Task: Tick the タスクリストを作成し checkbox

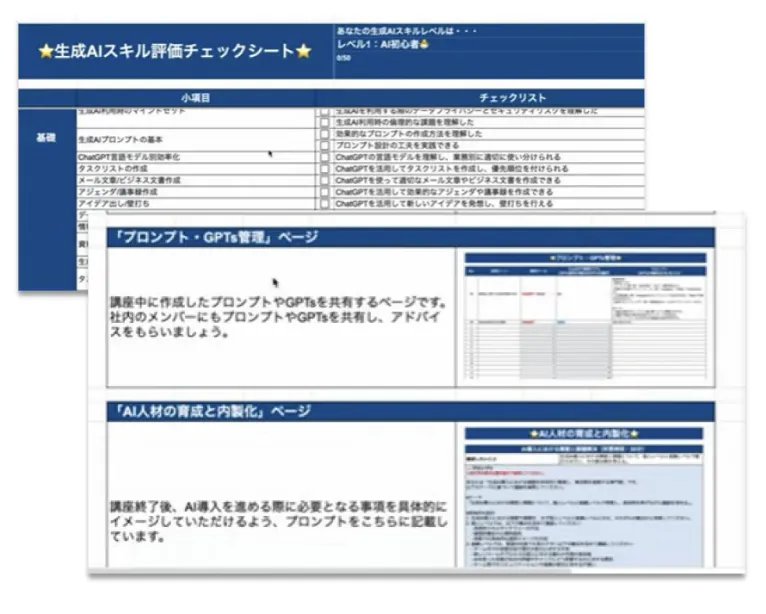Action: [x=324, y=169]
